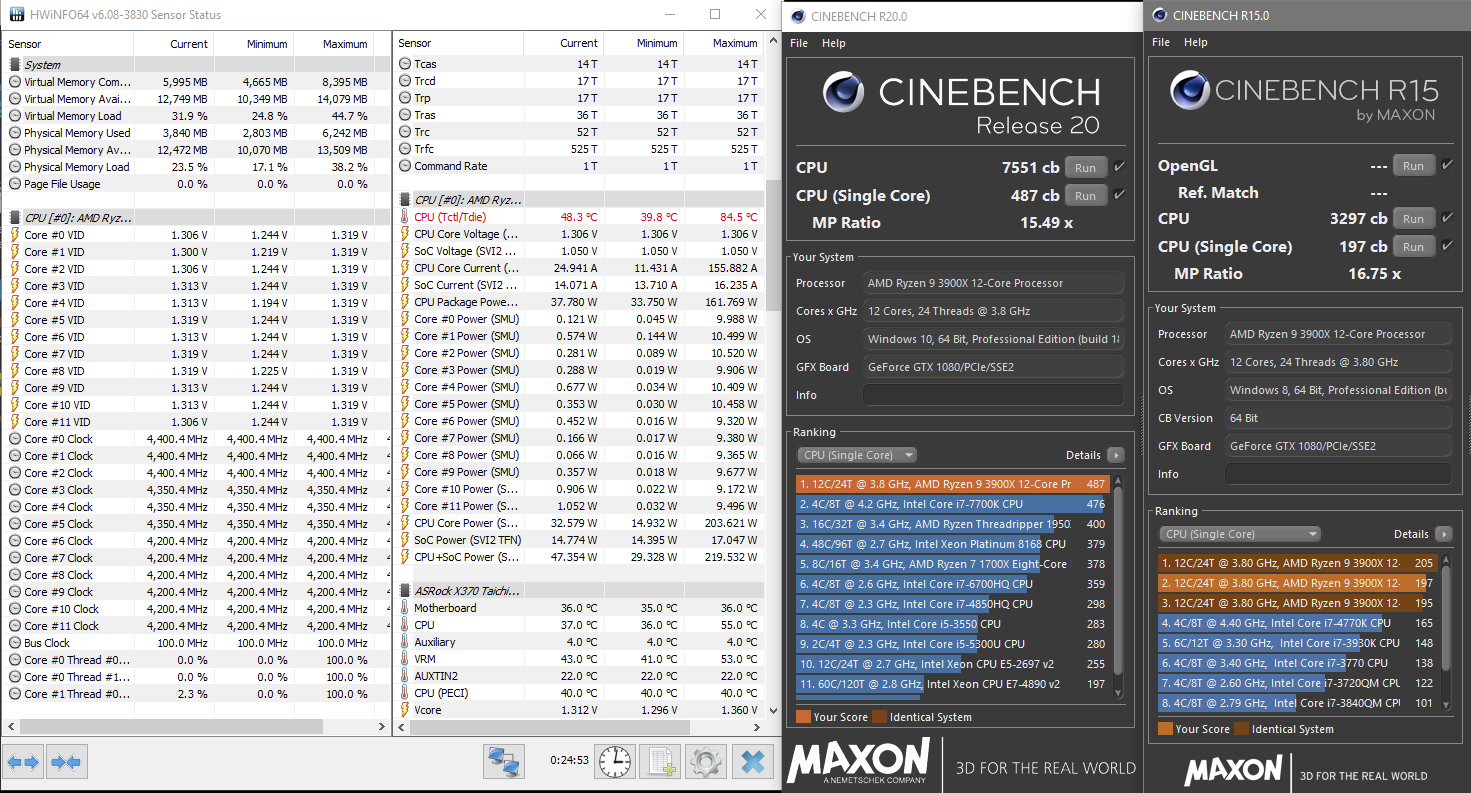Click the collapse columns arrows icon in HWiNFO

66,762
